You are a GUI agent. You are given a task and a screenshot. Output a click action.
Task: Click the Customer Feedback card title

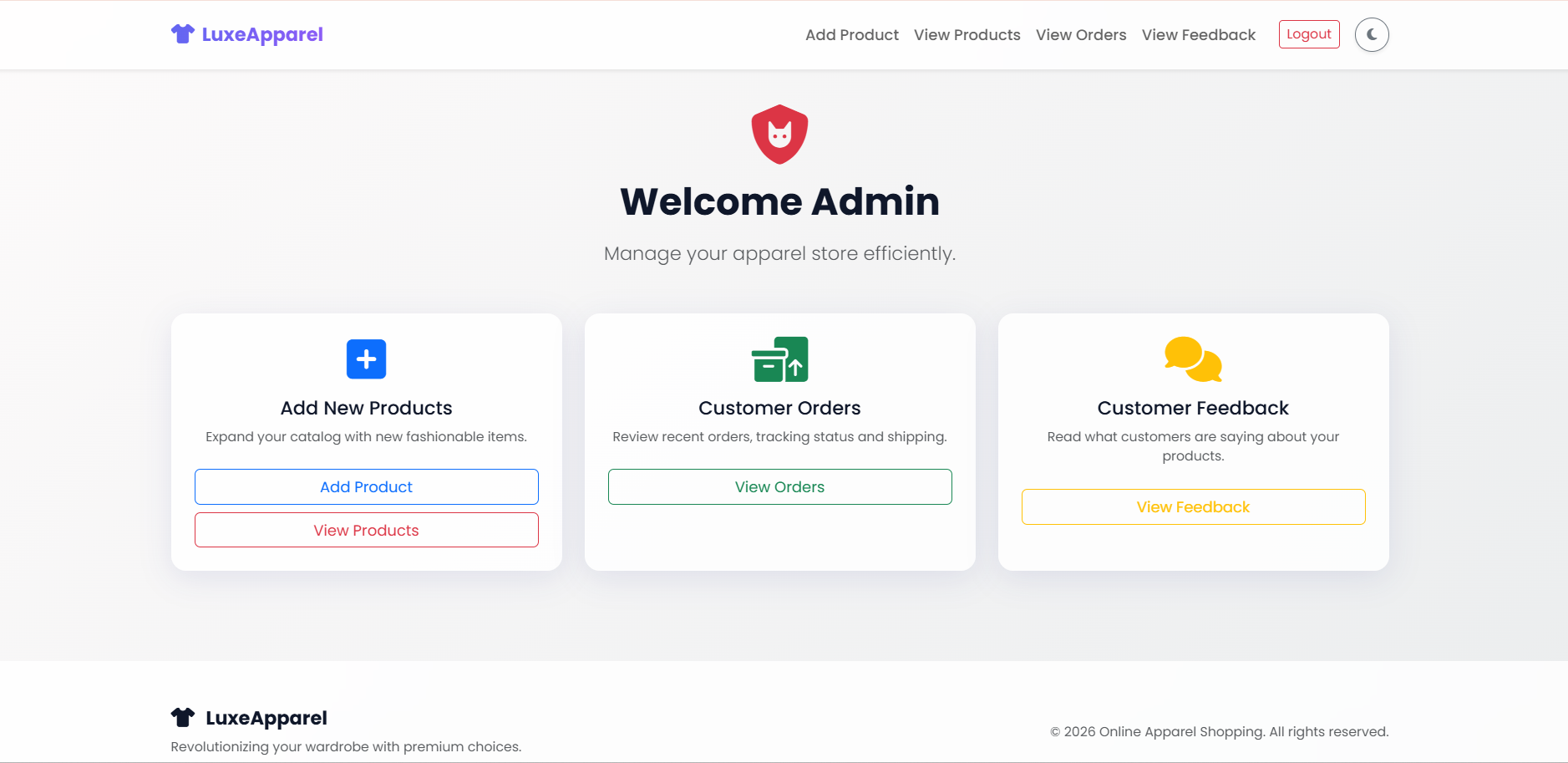coord(1194,408)
